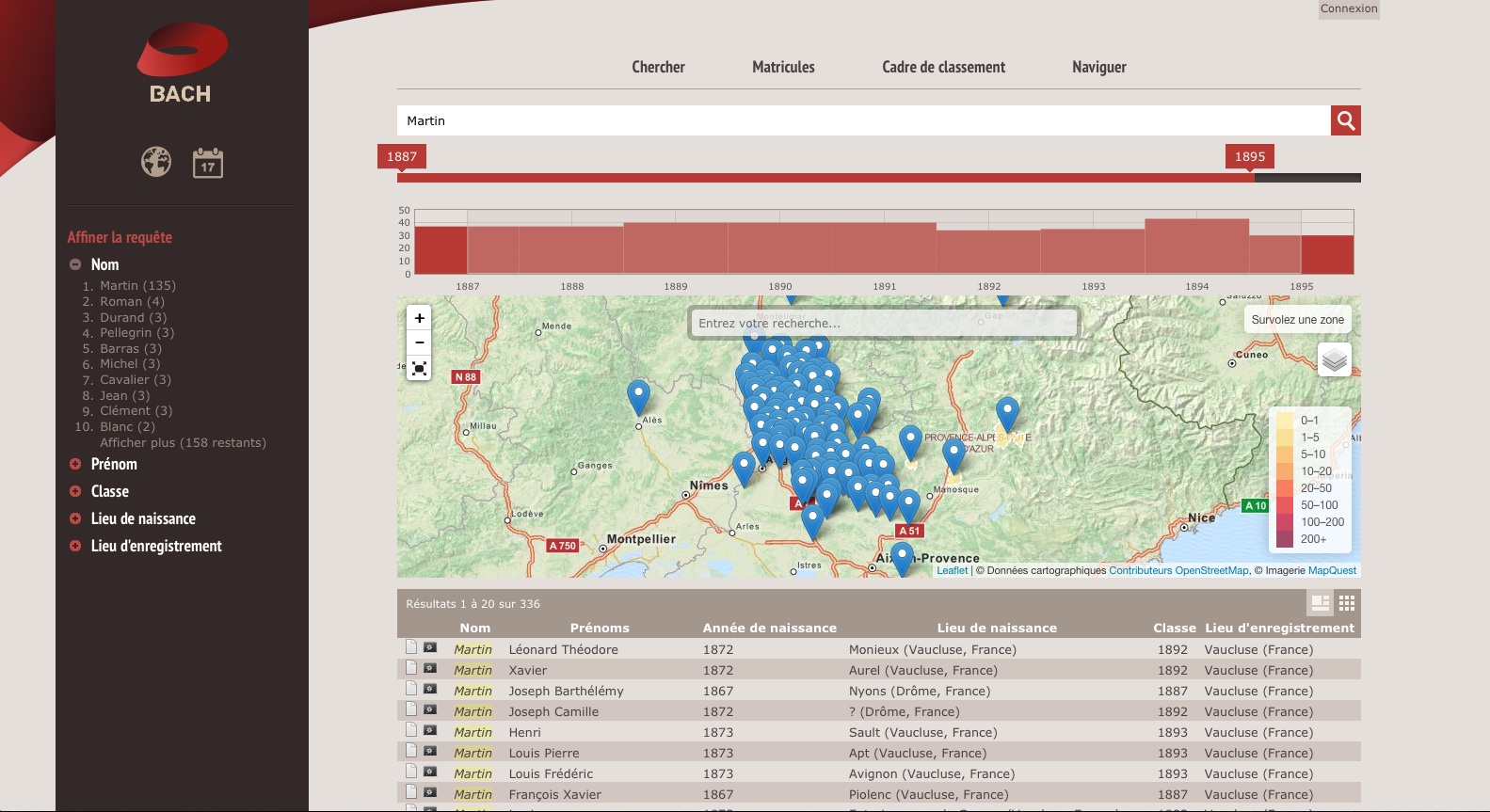Image resolution: width=1490 pixels, height=812 pixels.
Task: Collapse the Nom facet section
Action: coord(75,264)
